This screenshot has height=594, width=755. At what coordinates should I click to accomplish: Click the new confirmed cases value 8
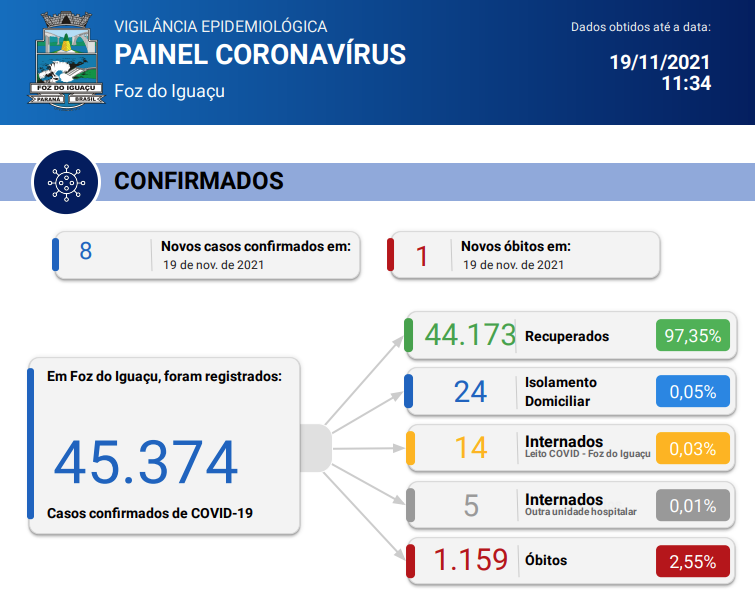coord(86,251)
